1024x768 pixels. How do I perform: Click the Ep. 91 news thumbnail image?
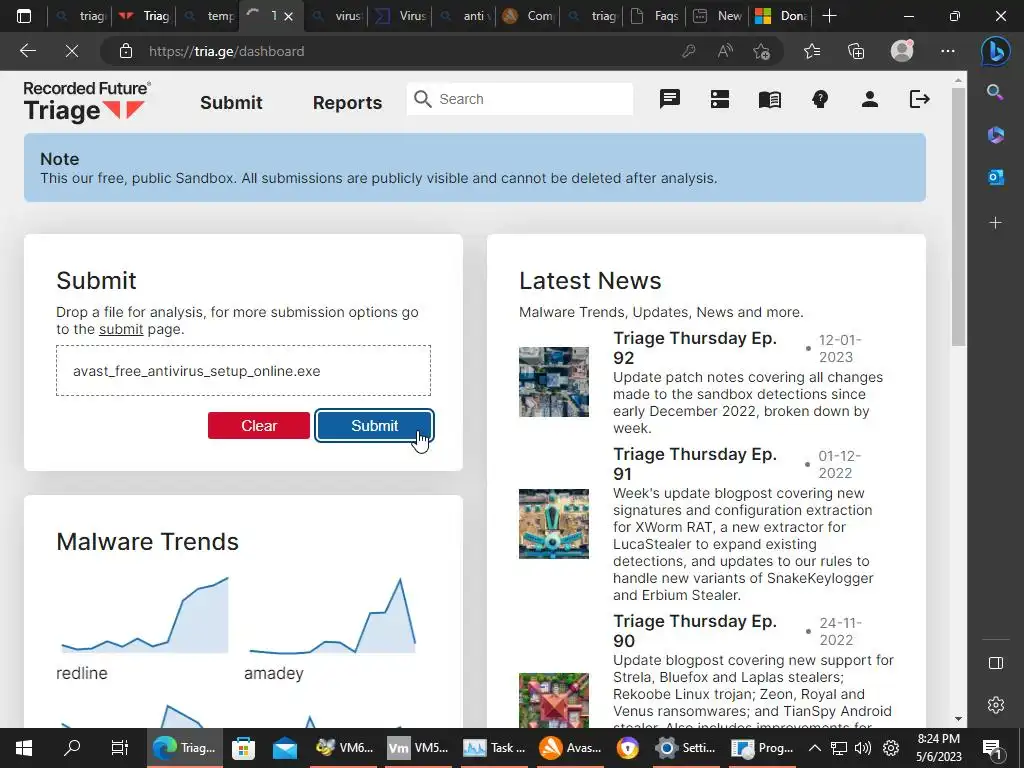pos(554,524)
